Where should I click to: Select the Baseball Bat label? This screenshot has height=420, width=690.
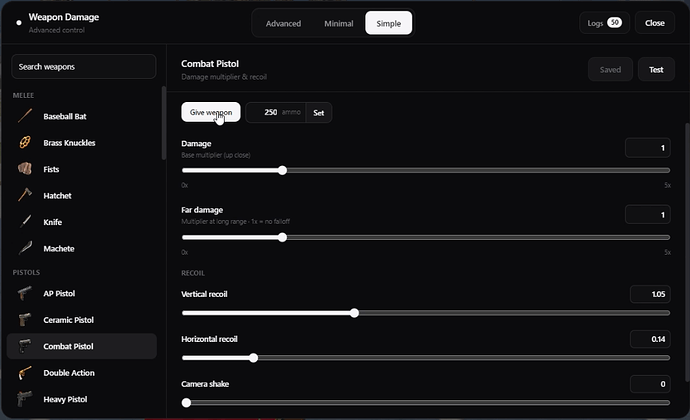pyautogui.click(x=65, y=116)
